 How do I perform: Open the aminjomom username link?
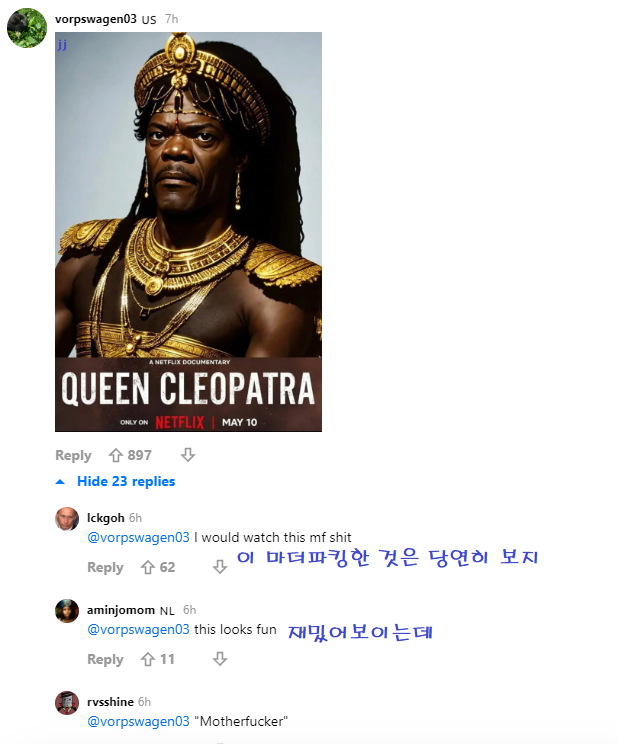121,610
